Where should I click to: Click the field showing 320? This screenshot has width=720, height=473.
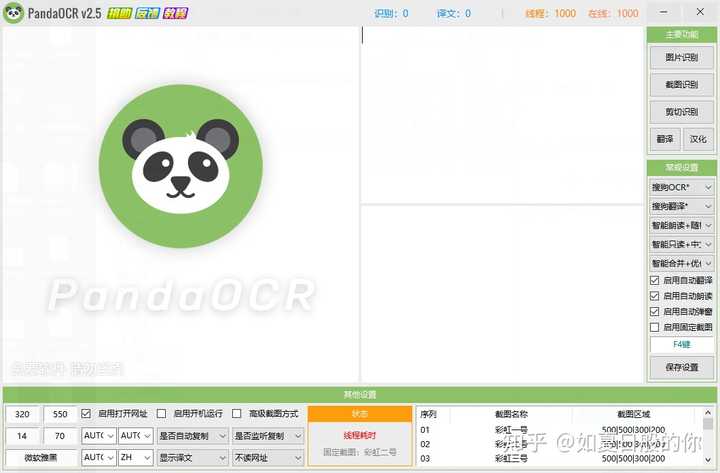22,414
